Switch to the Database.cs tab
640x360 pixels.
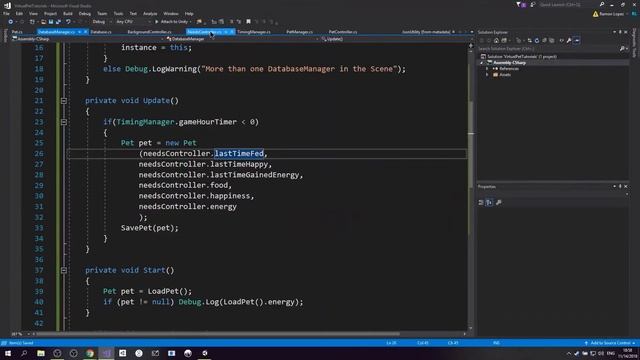[x=101, y=32]
